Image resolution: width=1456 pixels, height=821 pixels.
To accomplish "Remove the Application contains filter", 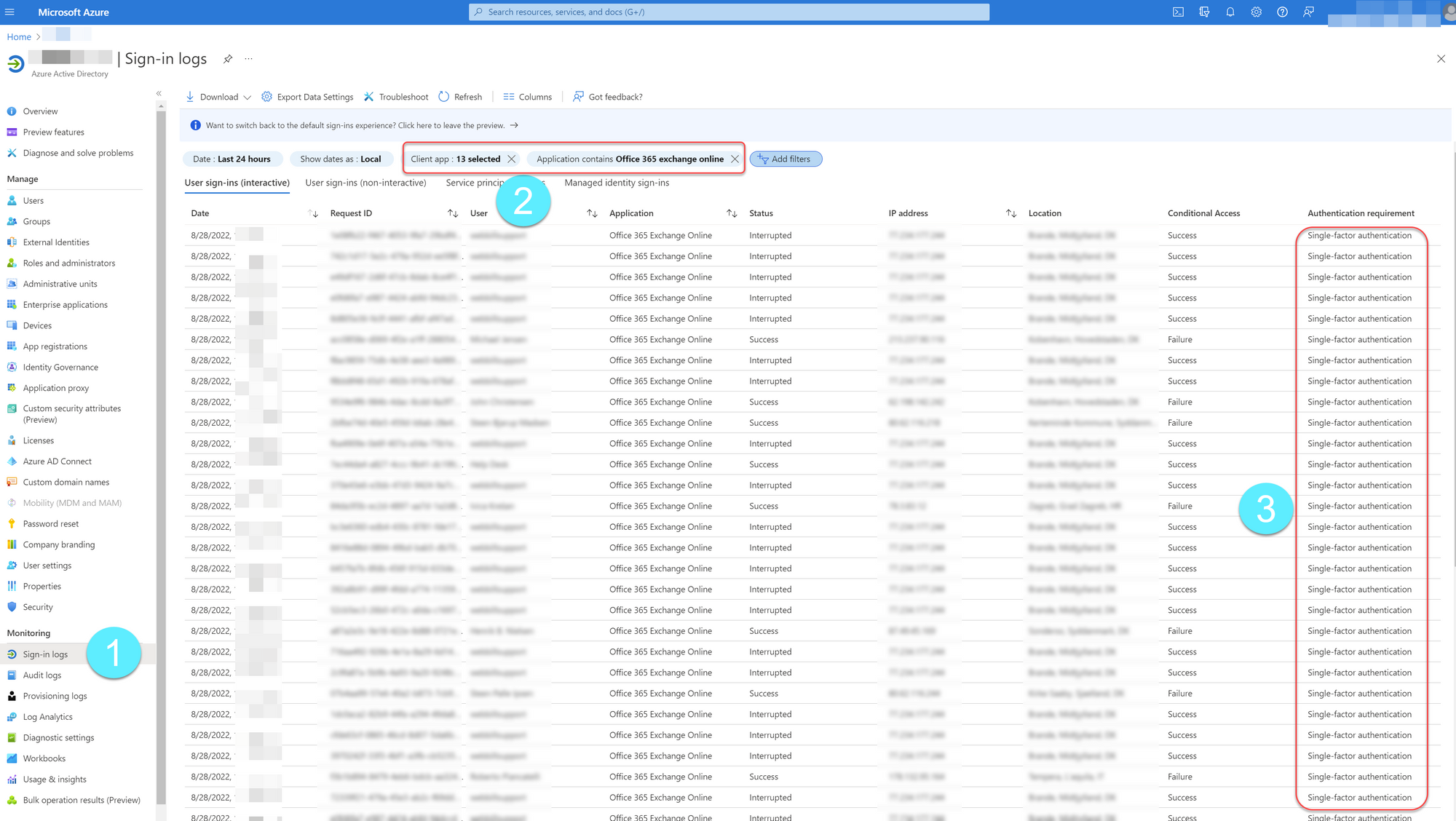I will pos(735,159).
